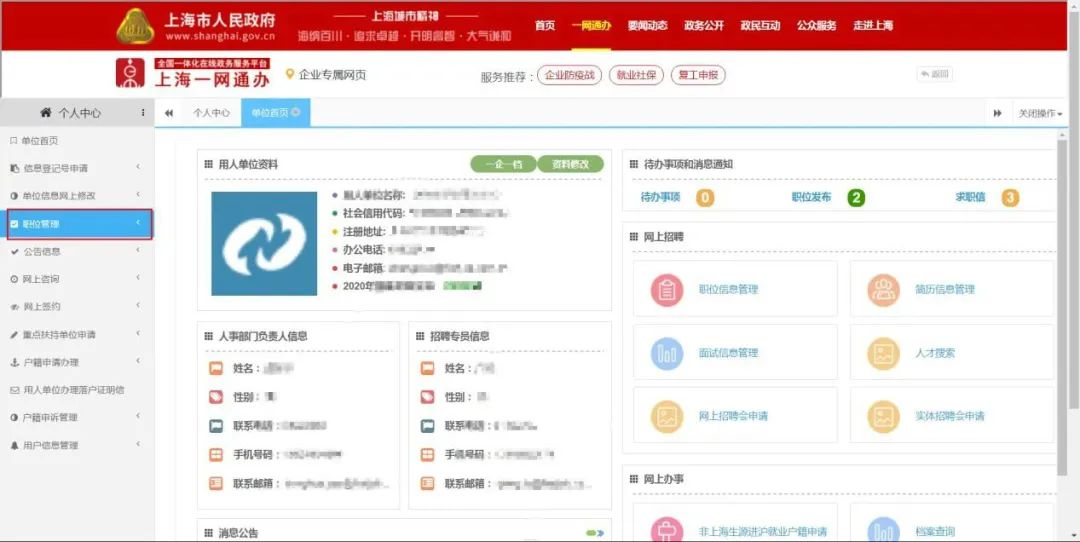Open 政民互动 in top navigation

pos(760,25)
